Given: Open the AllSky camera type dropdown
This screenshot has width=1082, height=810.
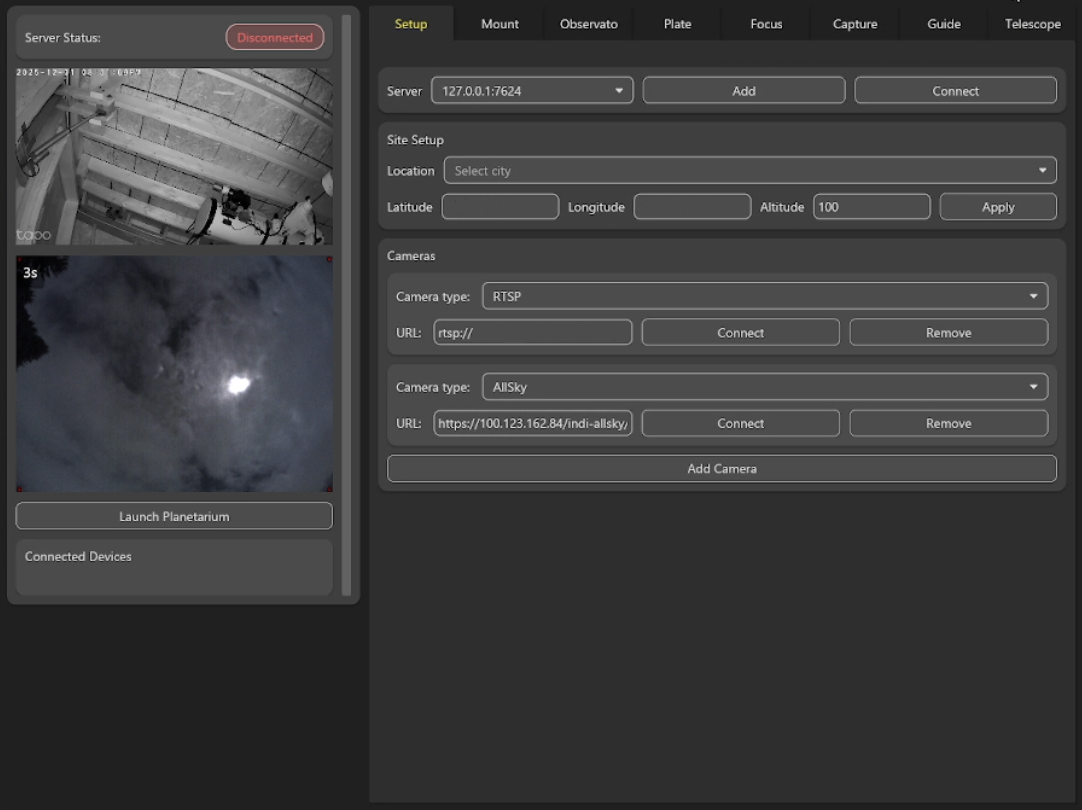Looking at the screenshot, I should pos(764,387).
